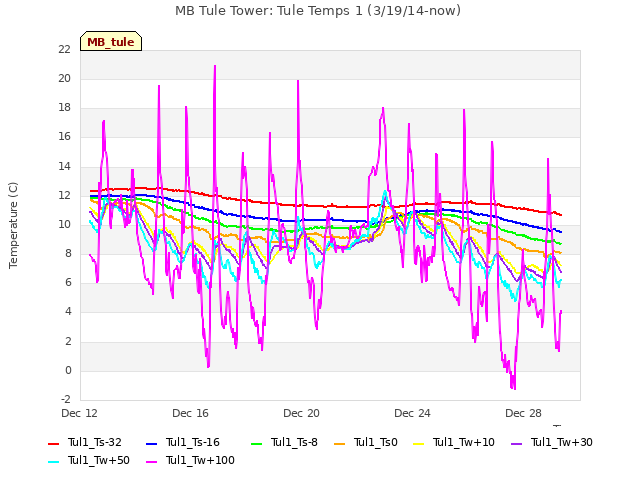This screenshot has width=640, height=480.
Task: Click the Dec 12 x-axis label
Action: pyautogui.click(x=80, y=413)
